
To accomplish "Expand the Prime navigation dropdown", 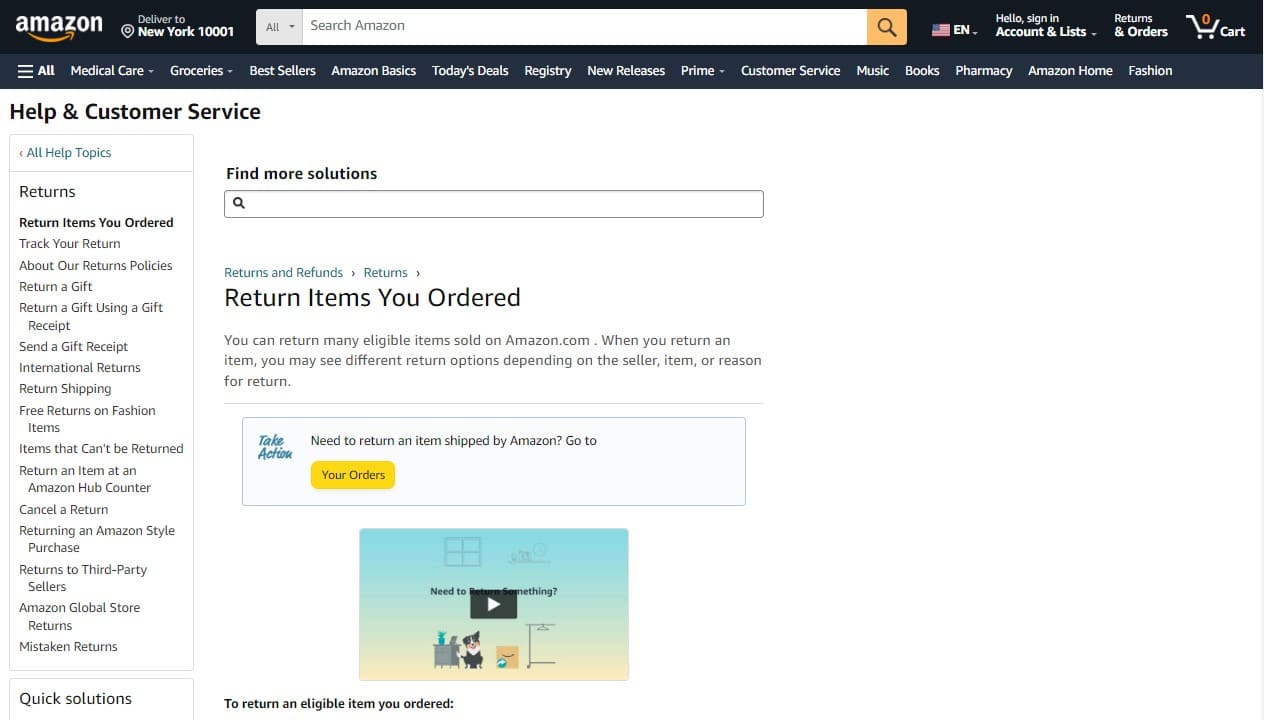I will (x=702, y=70).
